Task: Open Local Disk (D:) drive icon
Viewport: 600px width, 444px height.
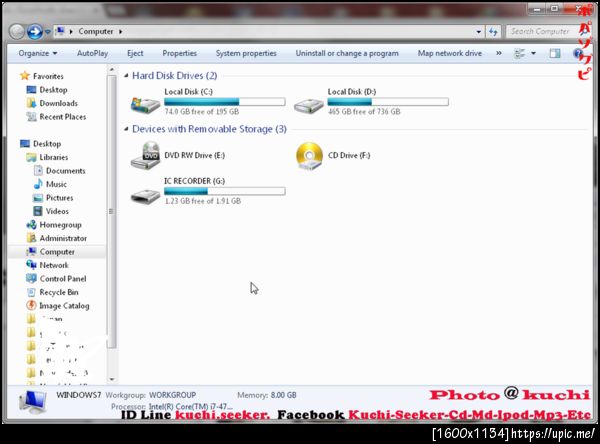Action: click(x=308, y=105)
